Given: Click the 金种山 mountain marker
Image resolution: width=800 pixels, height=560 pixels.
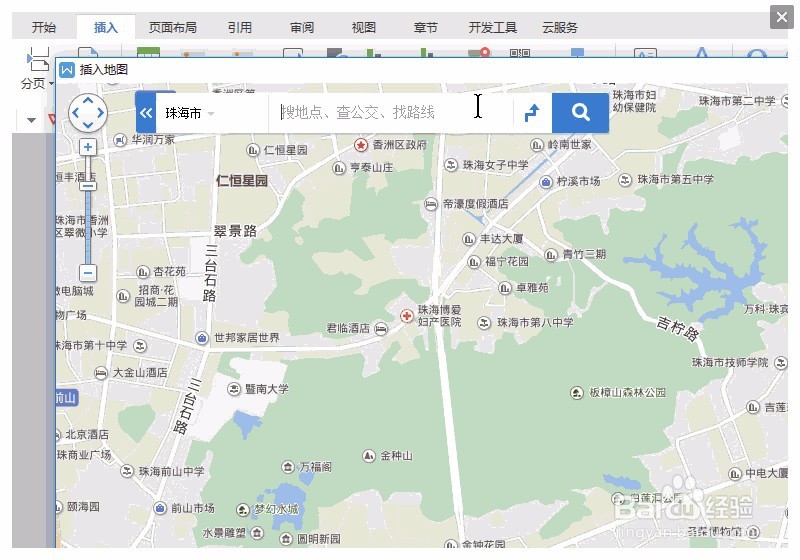Looking at the screenshot, I should pos(369,456).
